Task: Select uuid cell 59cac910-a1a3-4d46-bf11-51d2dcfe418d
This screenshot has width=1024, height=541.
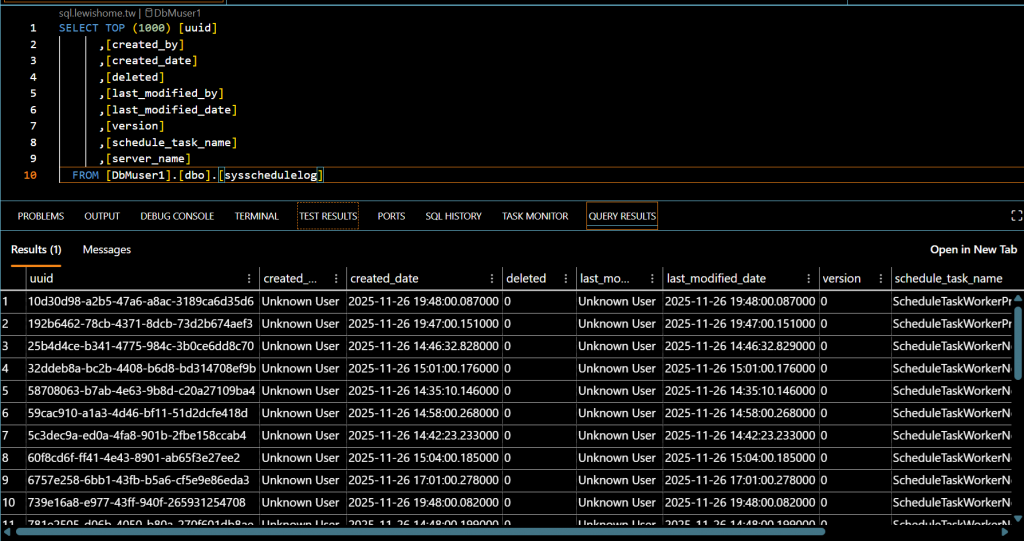Action: click(140, 413)
